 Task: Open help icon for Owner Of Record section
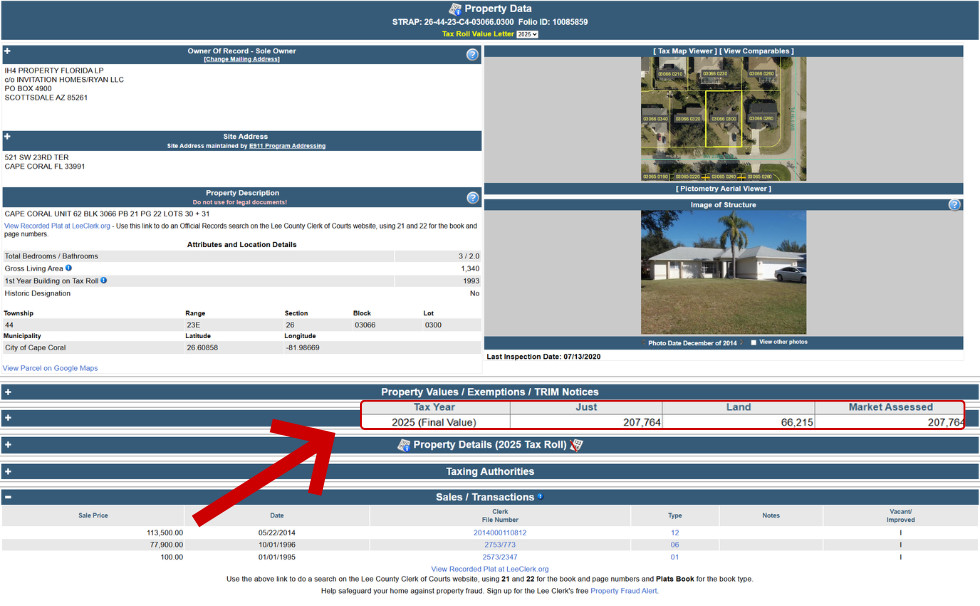472,55
